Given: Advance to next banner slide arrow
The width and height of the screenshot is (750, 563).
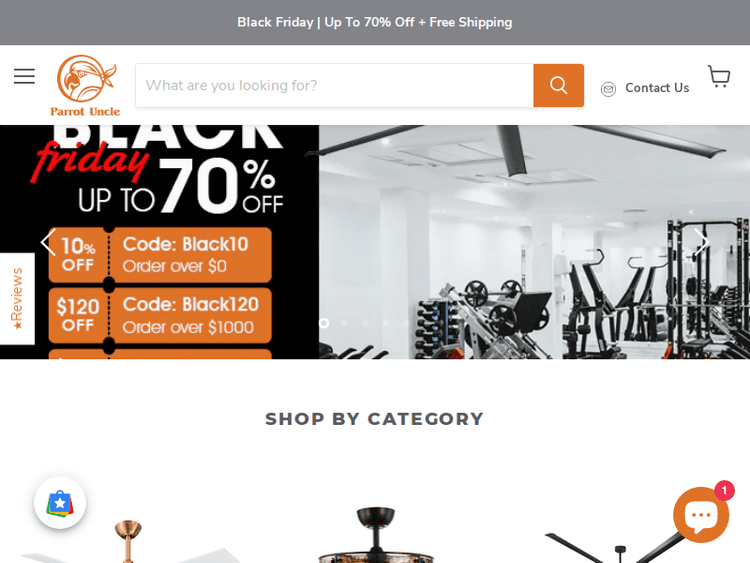Looking at the screenshot, I should tap(701, 242).
